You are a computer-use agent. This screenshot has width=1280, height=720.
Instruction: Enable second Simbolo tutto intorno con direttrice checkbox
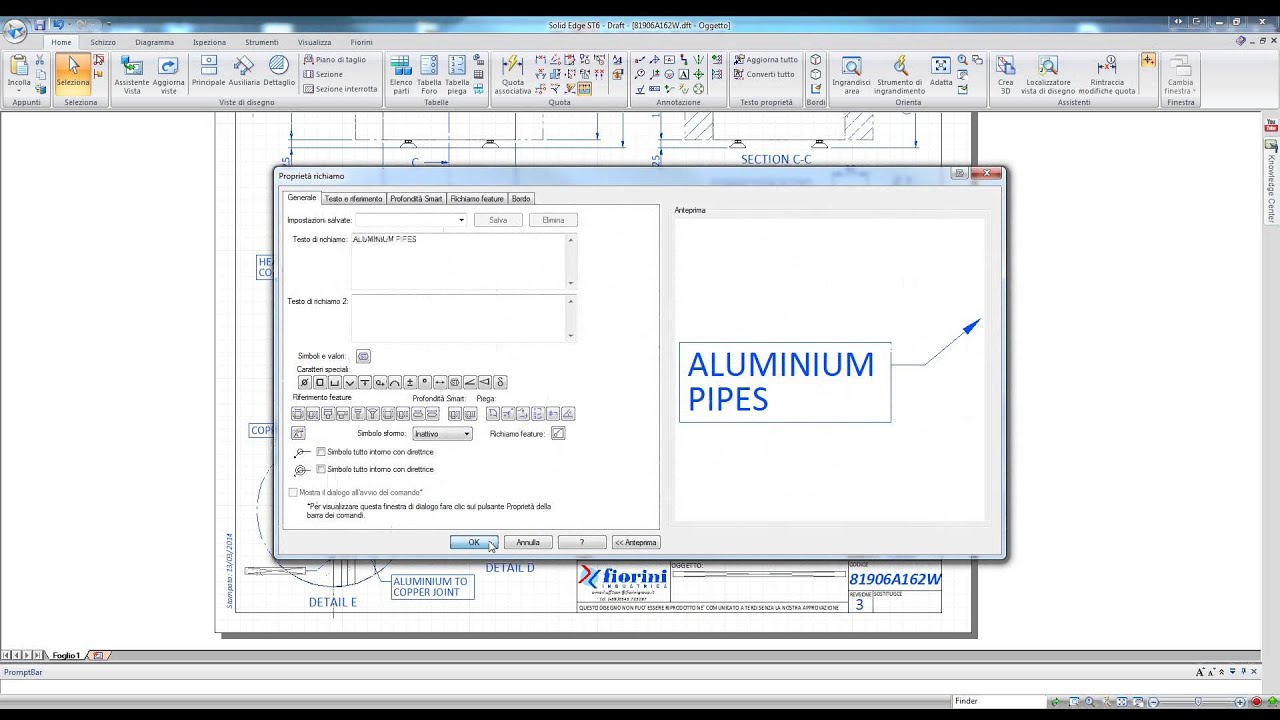(321, 469)
